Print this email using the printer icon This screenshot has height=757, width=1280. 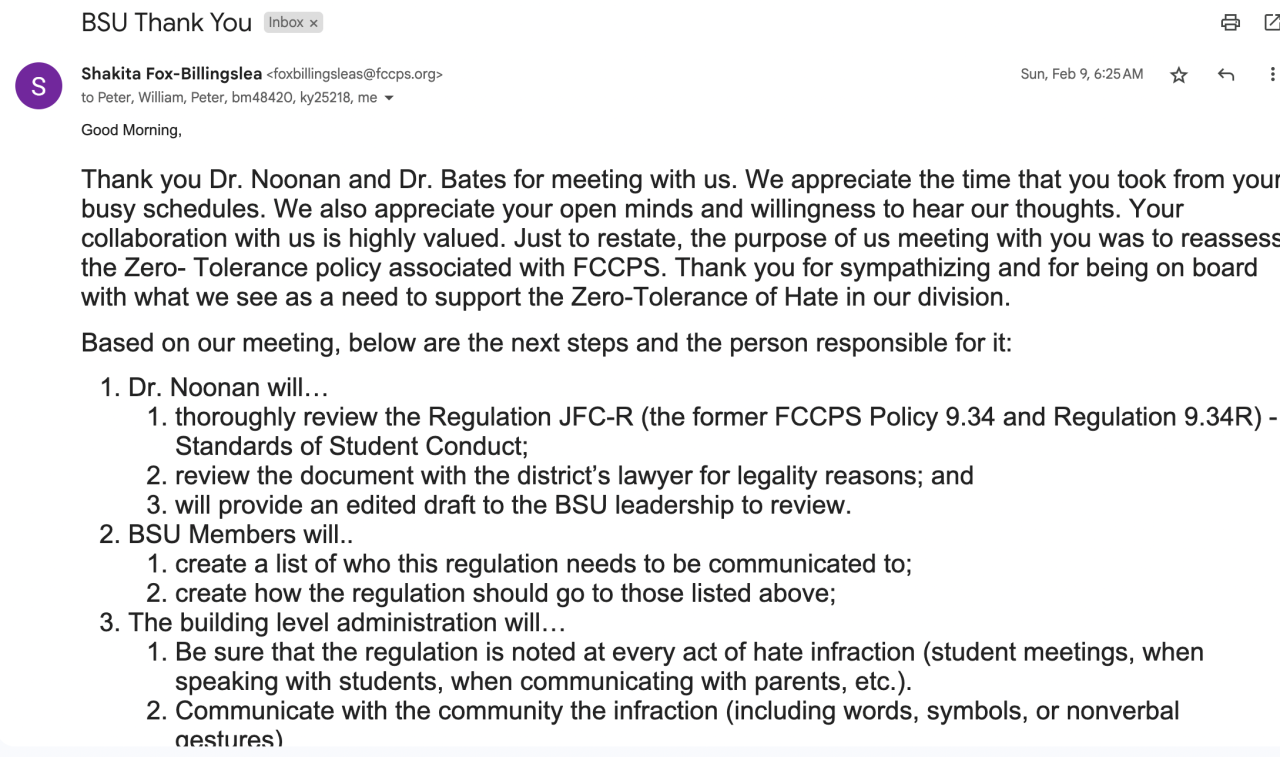pos(1230,23)
